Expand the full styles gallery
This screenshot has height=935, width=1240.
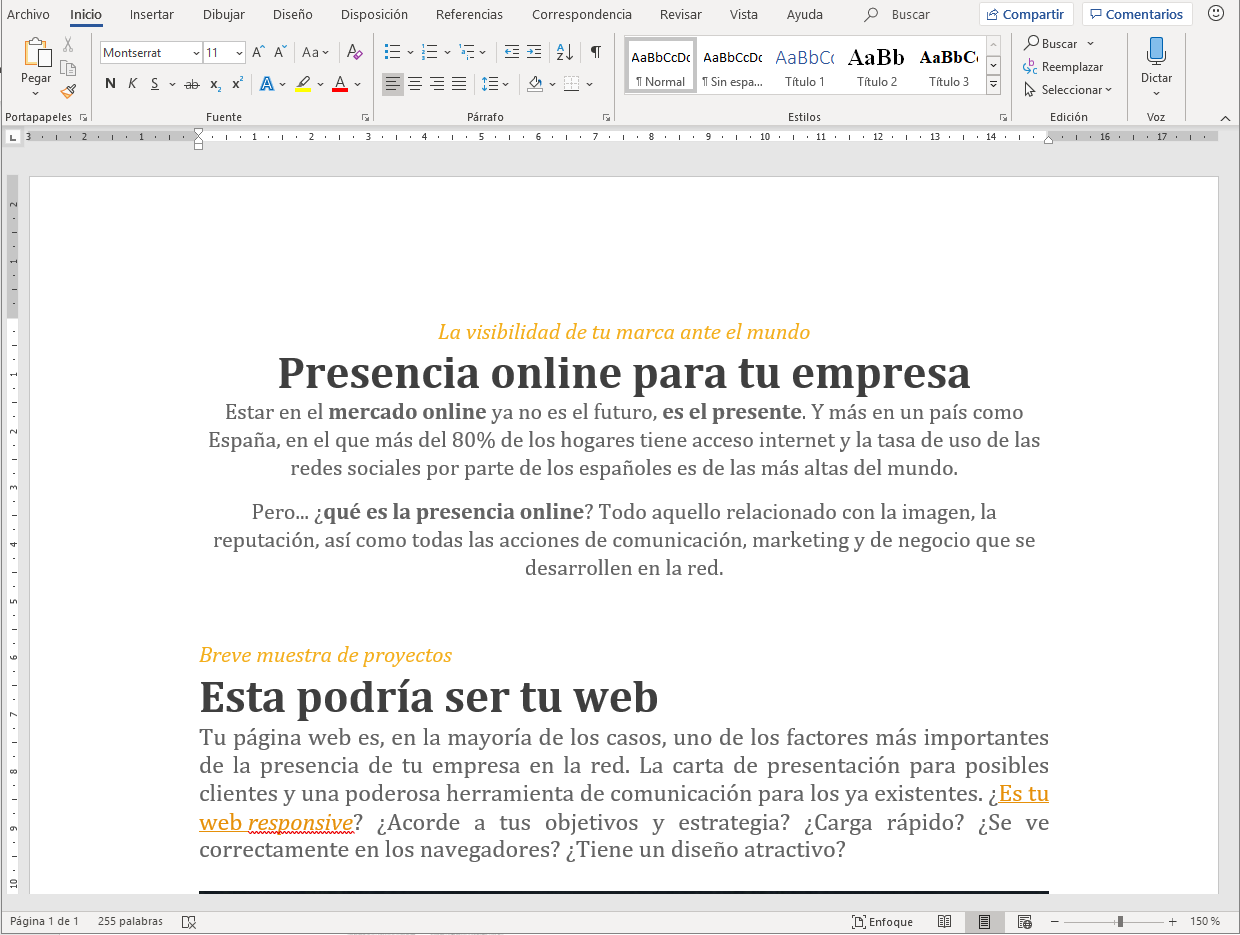pyautogui.click(x=993, y=86)
